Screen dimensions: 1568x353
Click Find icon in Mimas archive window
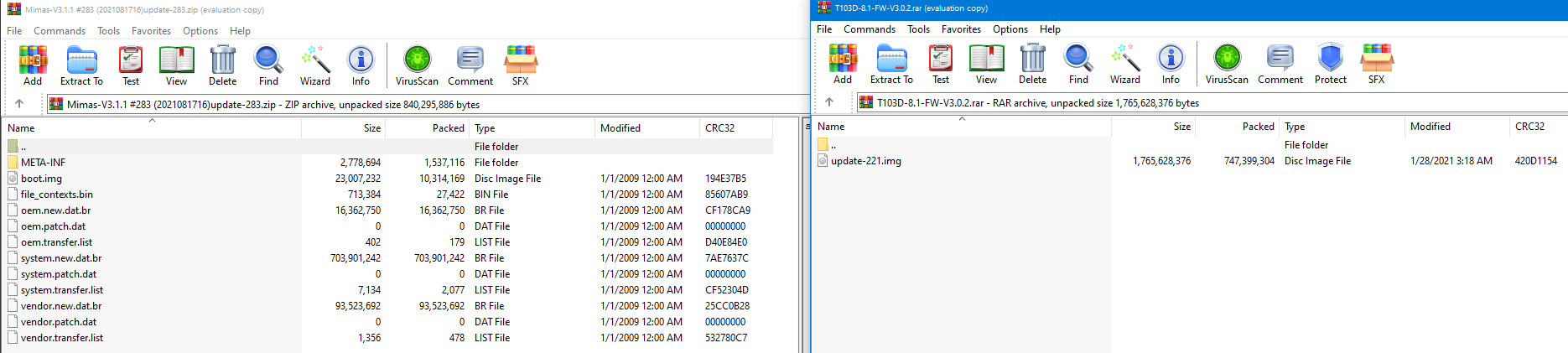coord(268,65)
